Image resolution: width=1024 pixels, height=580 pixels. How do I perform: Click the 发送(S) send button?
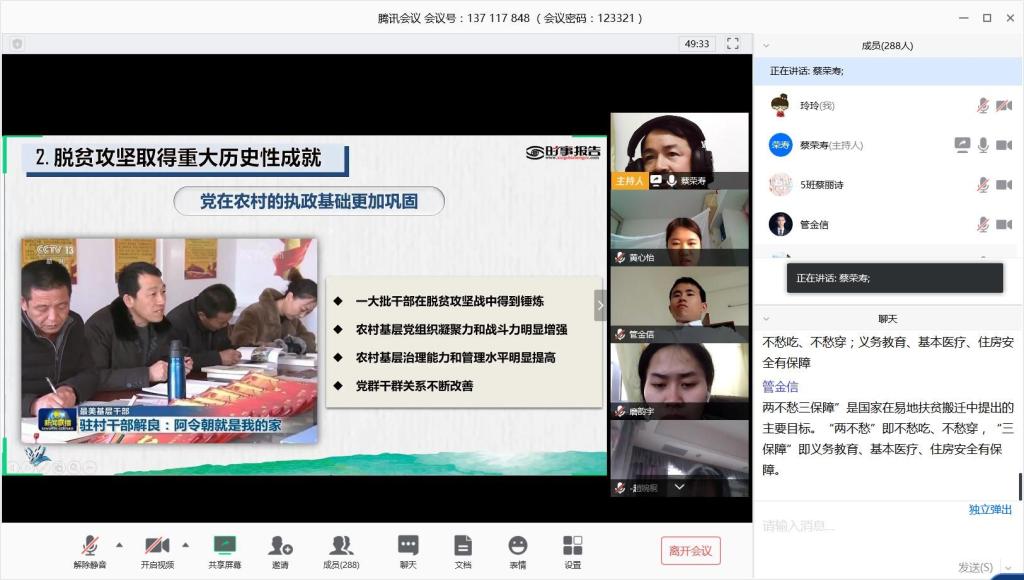pyautogui.click(x=975, y=567)
